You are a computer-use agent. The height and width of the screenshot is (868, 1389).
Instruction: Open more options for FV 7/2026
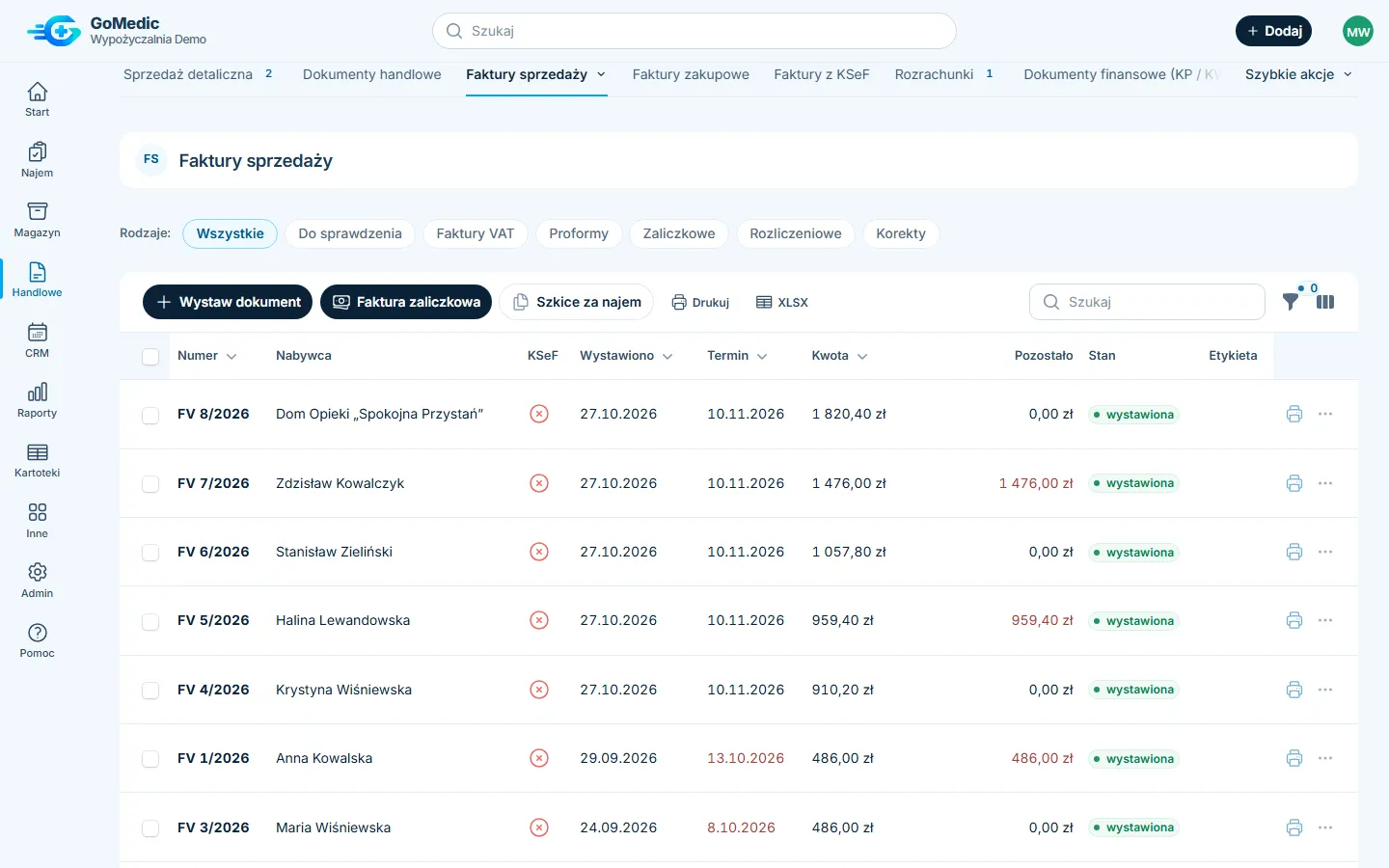[x=1325, y=483]
